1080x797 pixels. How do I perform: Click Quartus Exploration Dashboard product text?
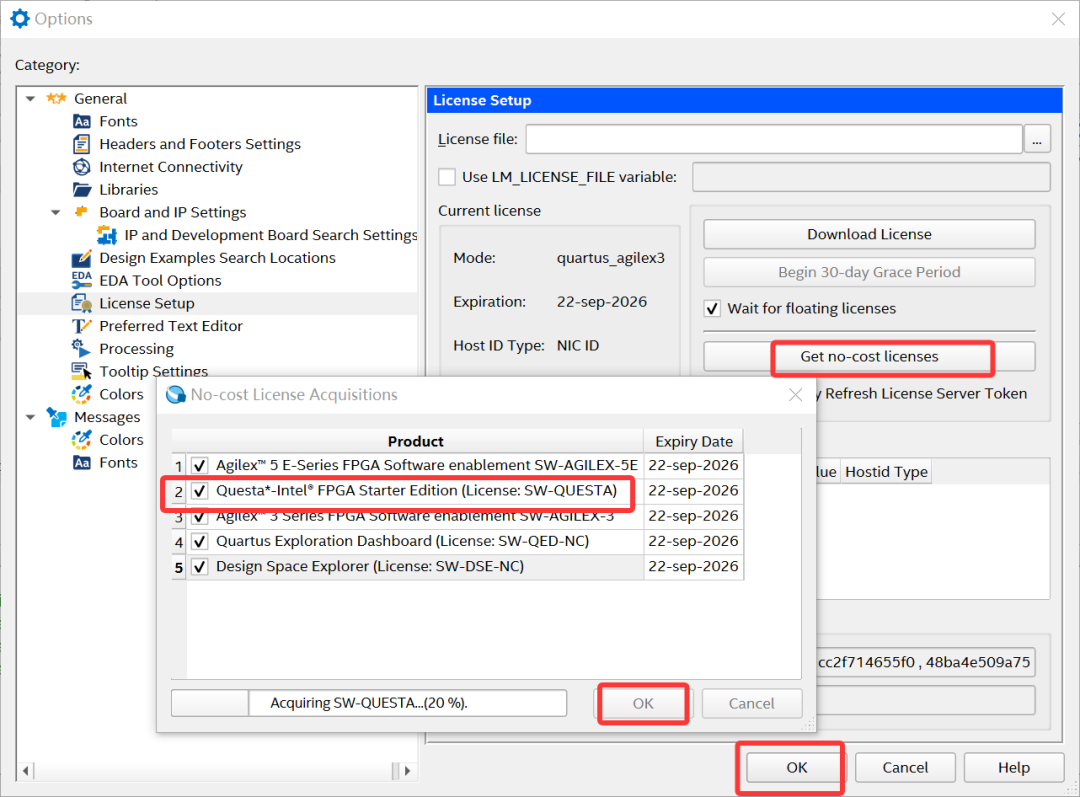point(402,541)
